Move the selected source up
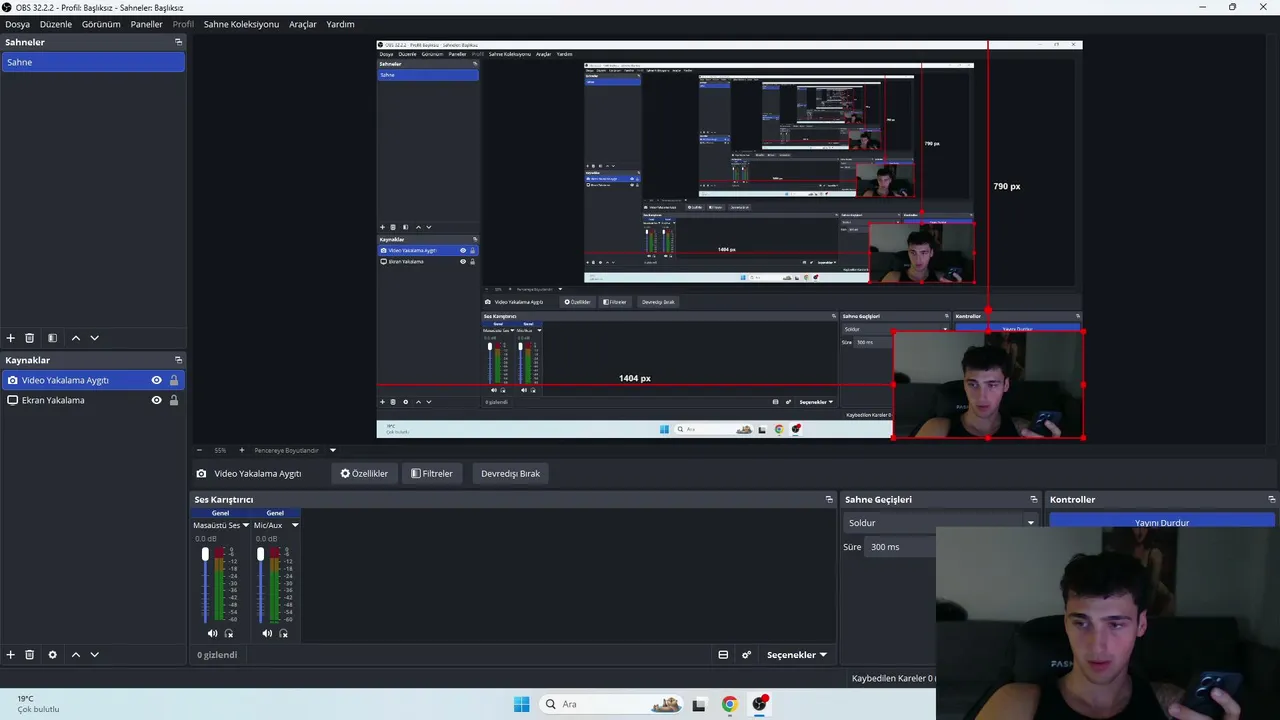This screenshot has width=1280, height=720. click(75, 655)
